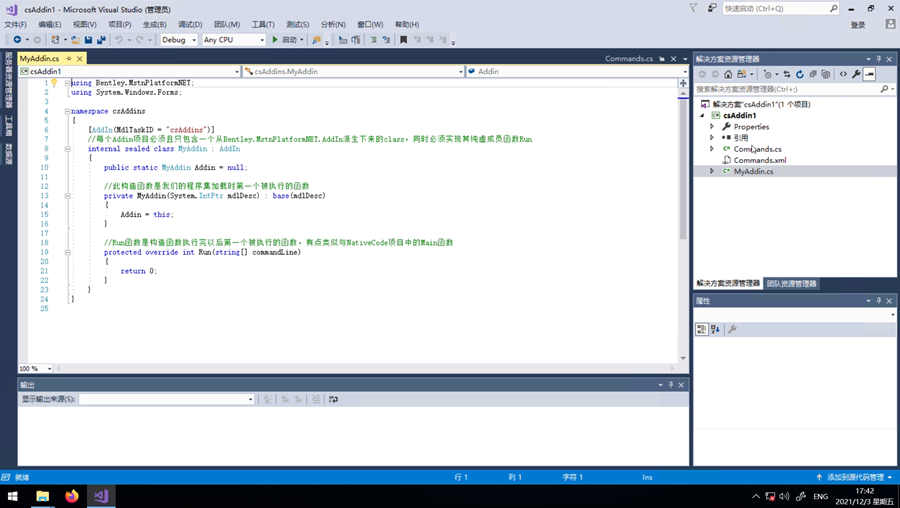Toggle Show All Files in Solution Explorer
900x508 pixels.
[x=825, y=74]
